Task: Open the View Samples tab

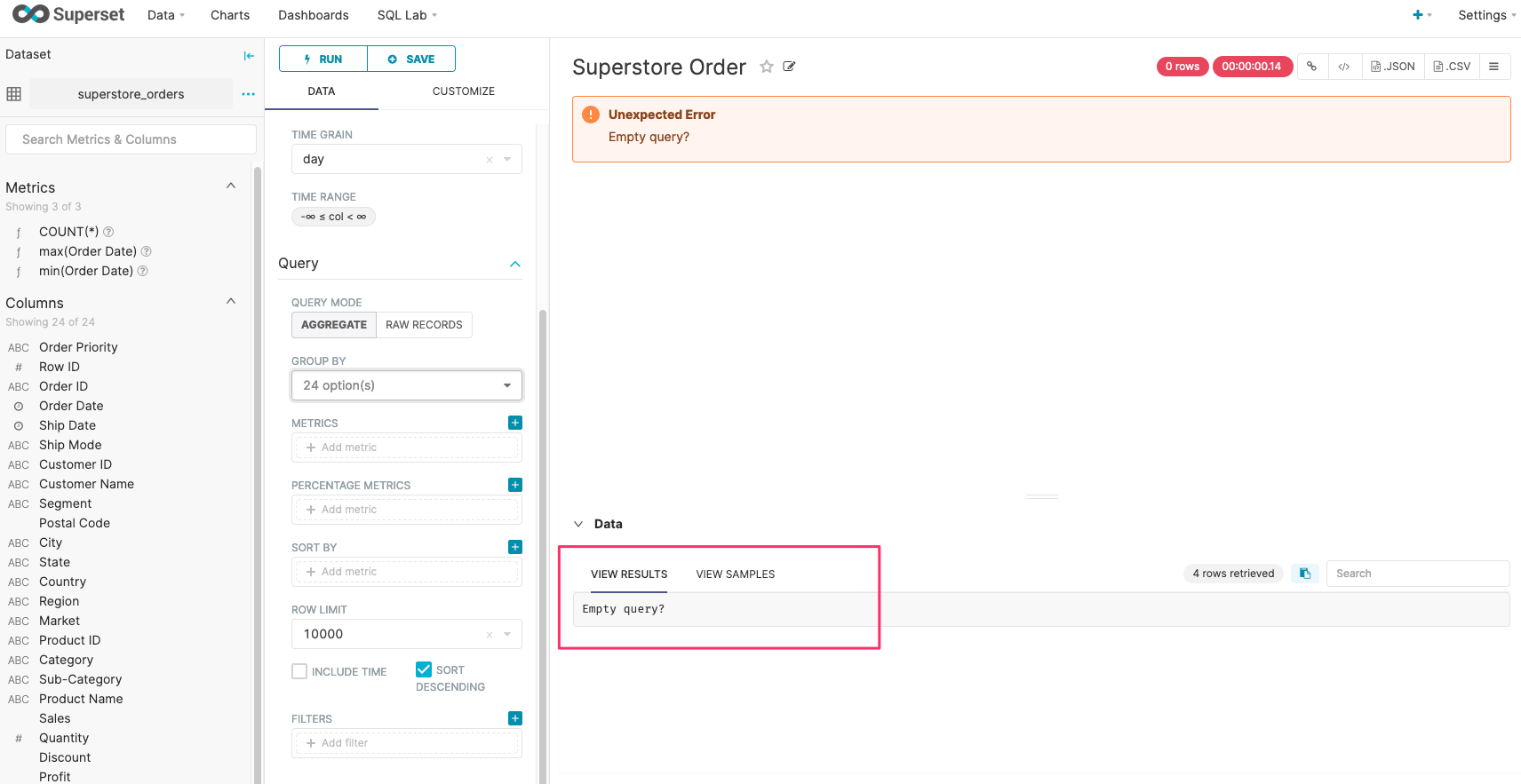Action: [x=736, y=574]
